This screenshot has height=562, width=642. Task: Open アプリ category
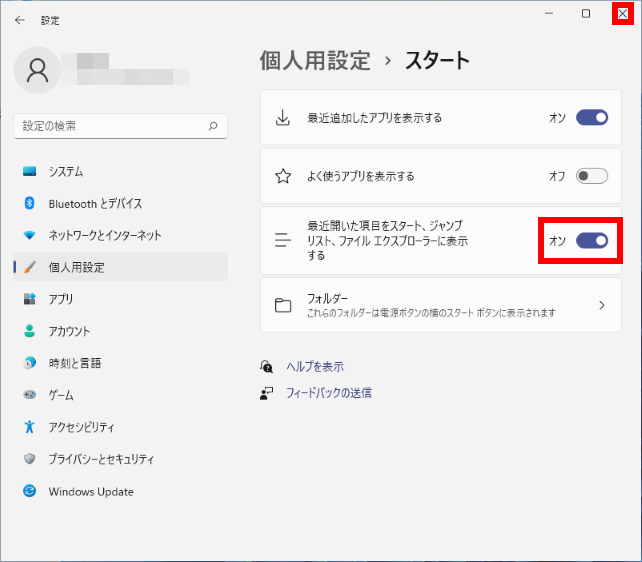tap(120, 299)
